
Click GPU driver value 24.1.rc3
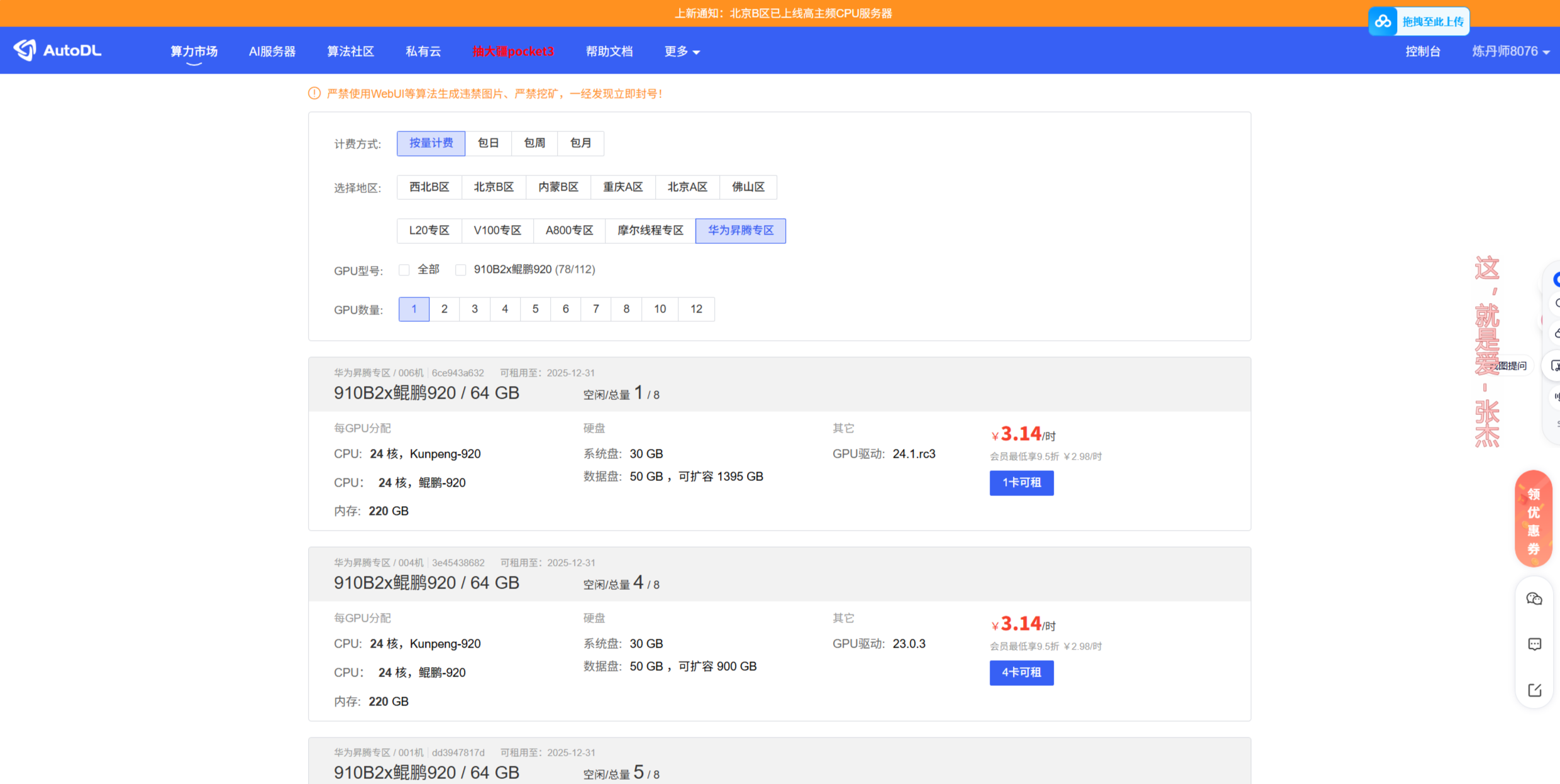[914, 454]
